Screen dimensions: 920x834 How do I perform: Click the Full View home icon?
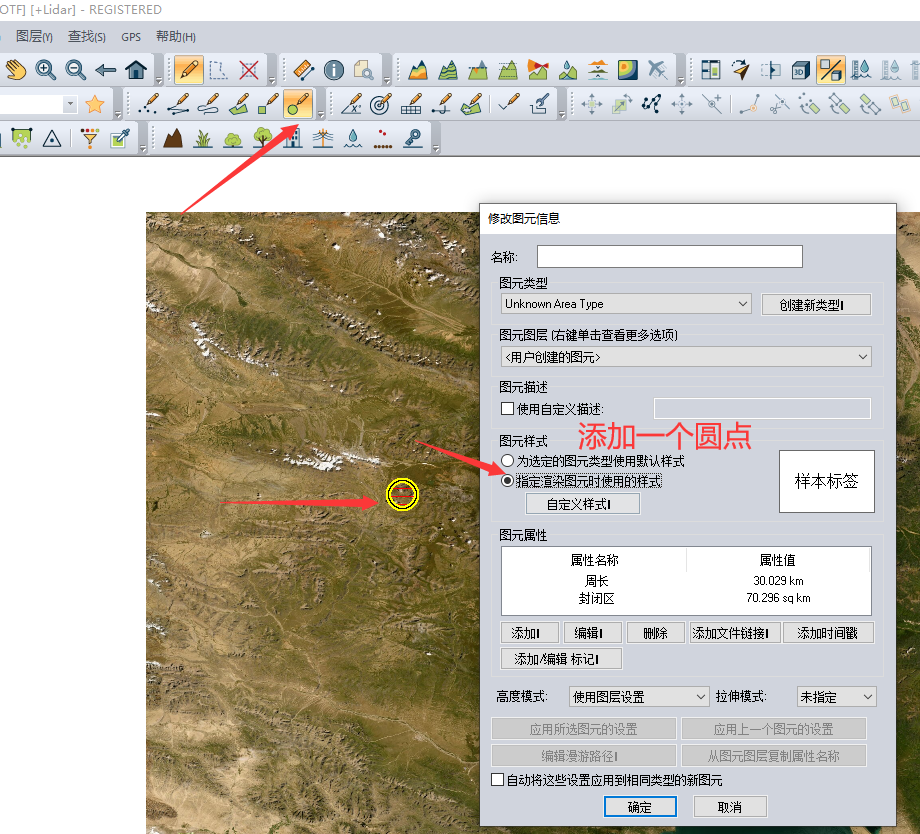[135, 70]
